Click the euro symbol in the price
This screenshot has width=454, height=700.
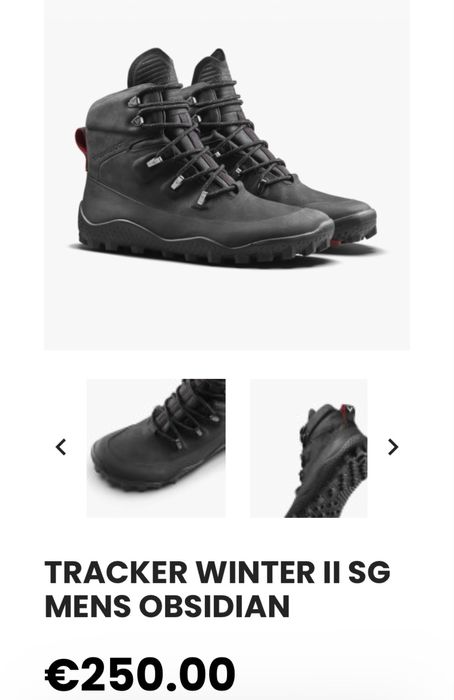pyautogui.click(x=62, y=674)
